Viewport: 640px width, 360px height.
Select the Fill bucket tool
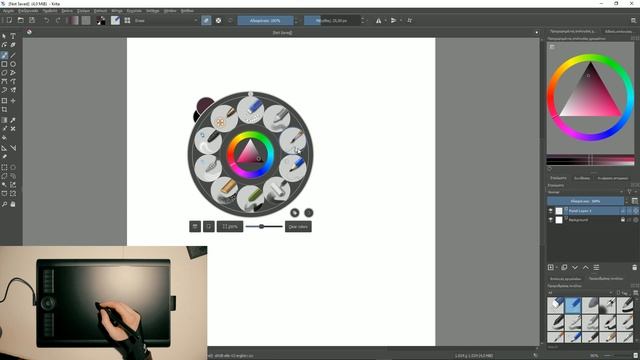click(4, 138)
